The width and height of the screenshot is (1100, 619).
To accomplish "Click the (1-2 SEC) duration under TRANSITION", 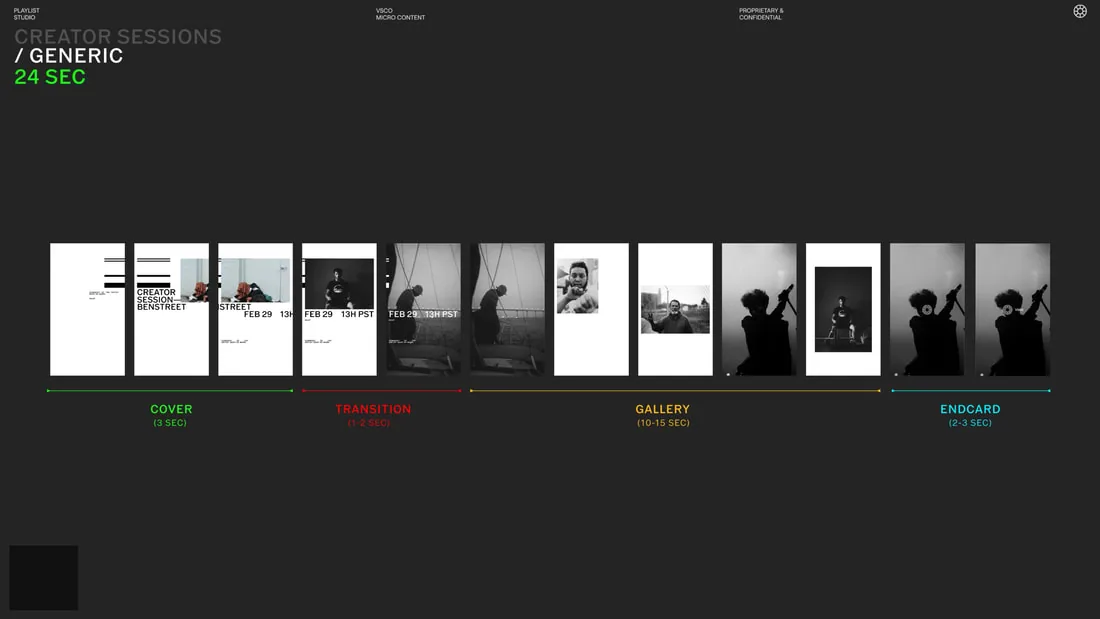I will coord(369,423).
